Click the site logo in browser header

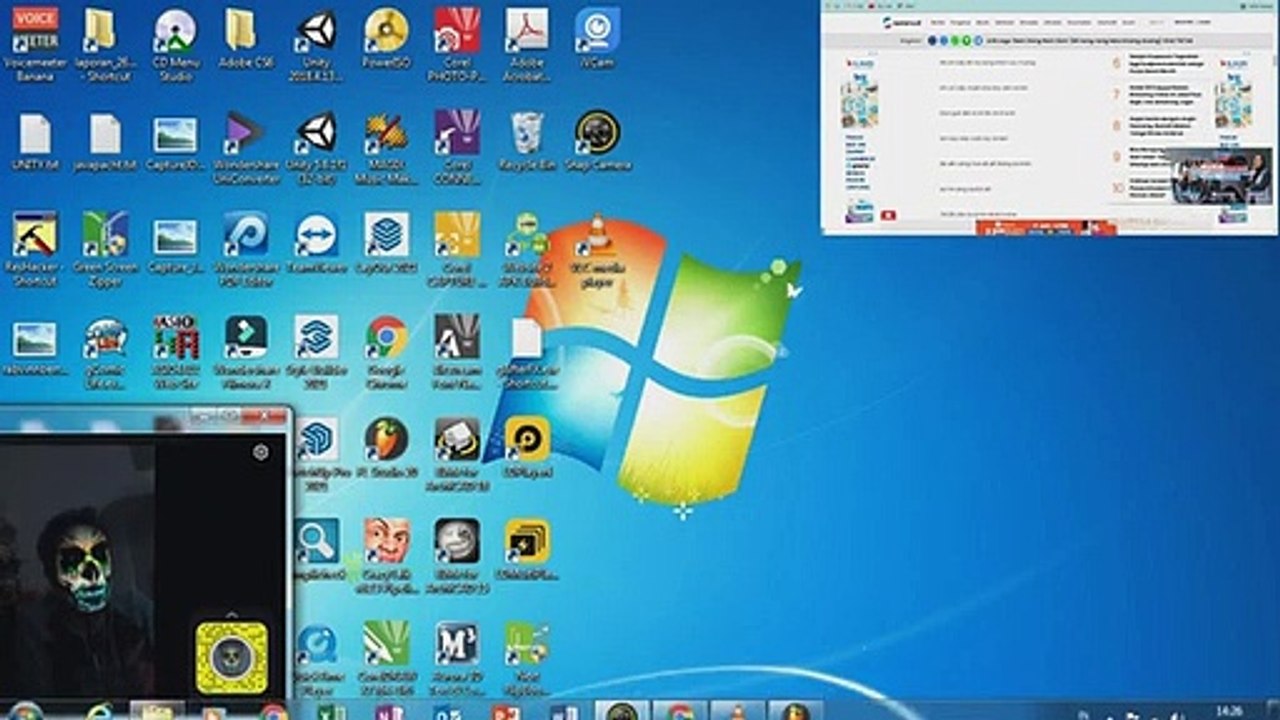click(902, 22)
